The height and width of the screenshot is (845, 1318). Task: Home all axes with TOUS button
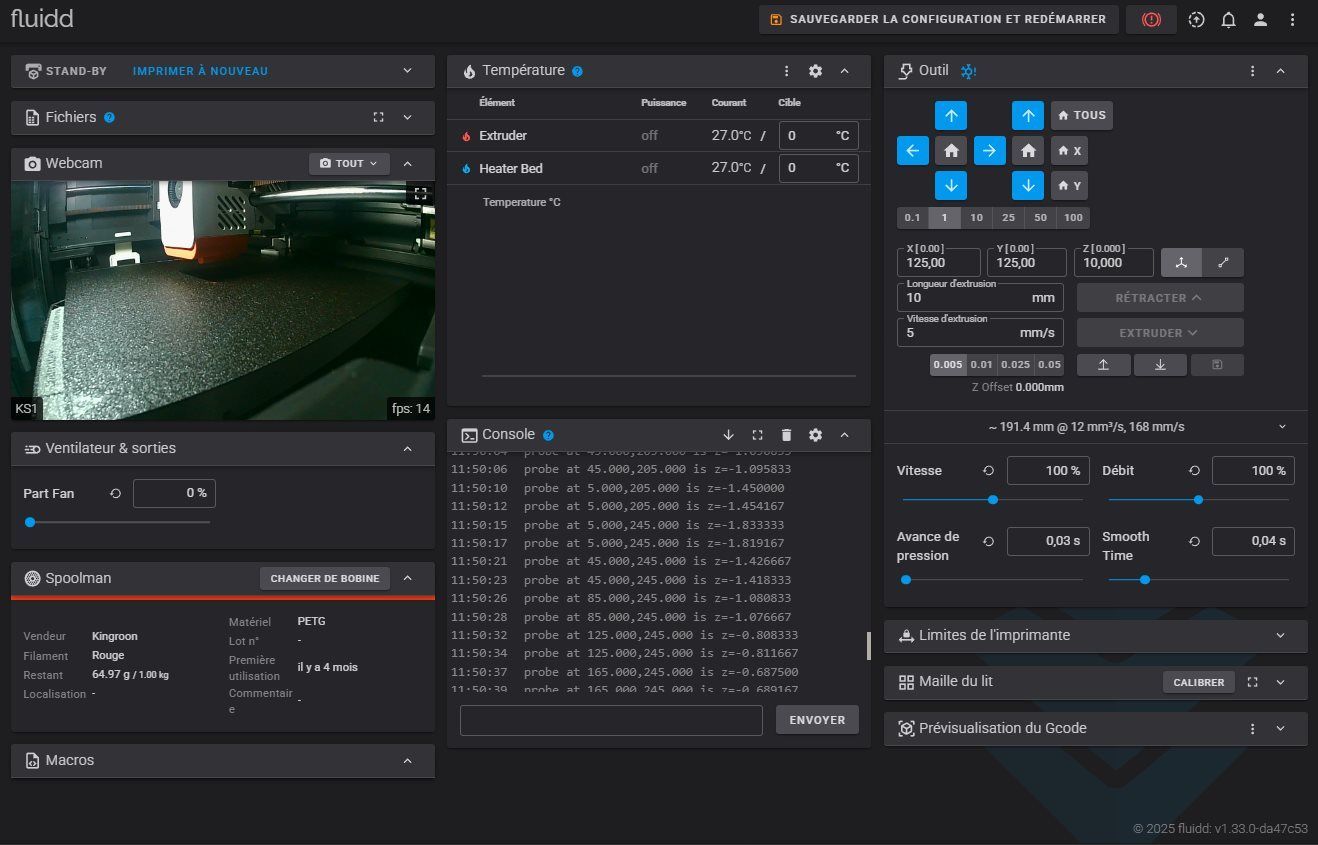pos(1081,115)
